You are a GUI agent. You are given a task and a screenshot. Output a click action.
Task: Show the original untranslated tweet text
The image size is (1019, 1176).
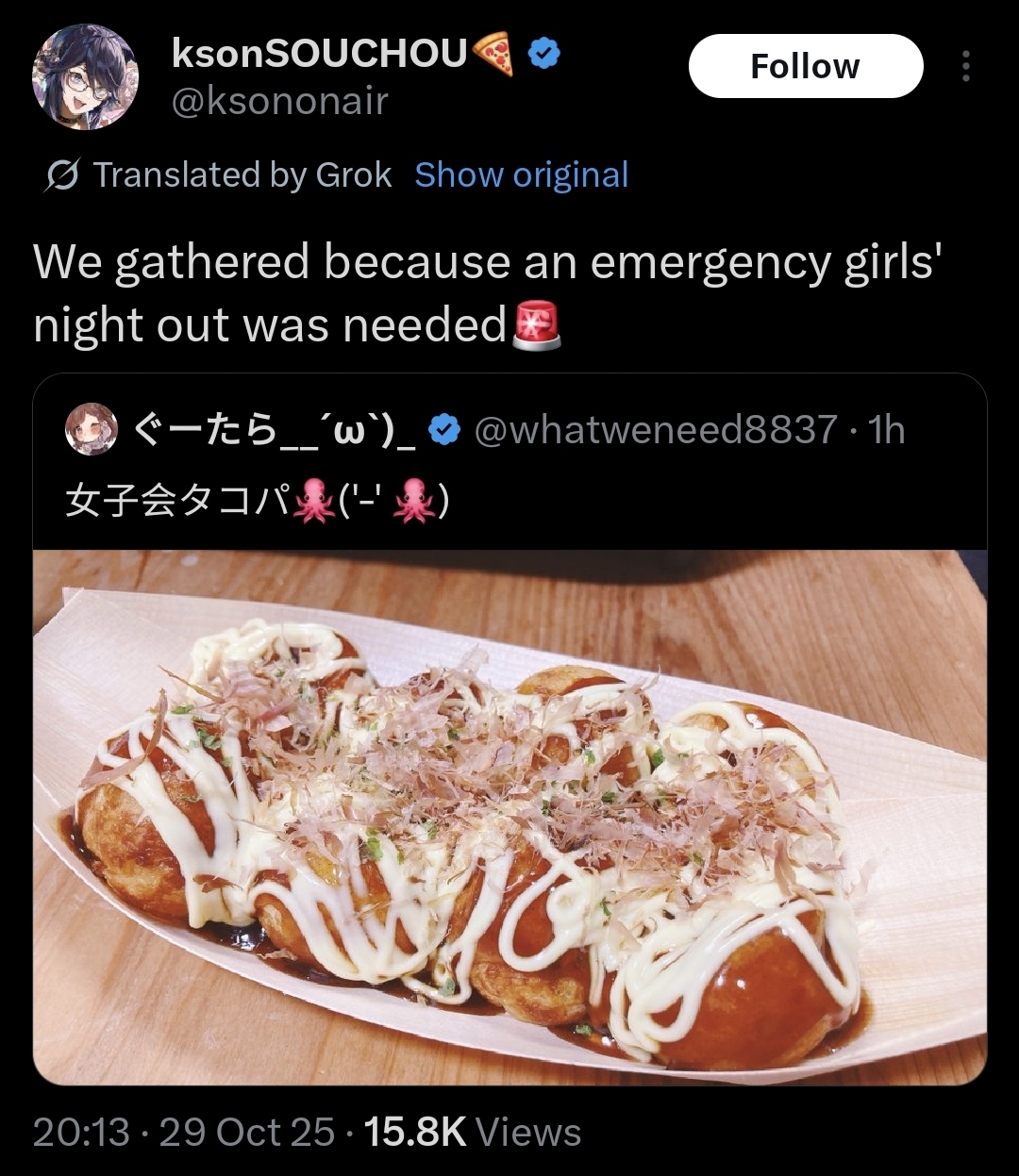click(x=522, y=175)
